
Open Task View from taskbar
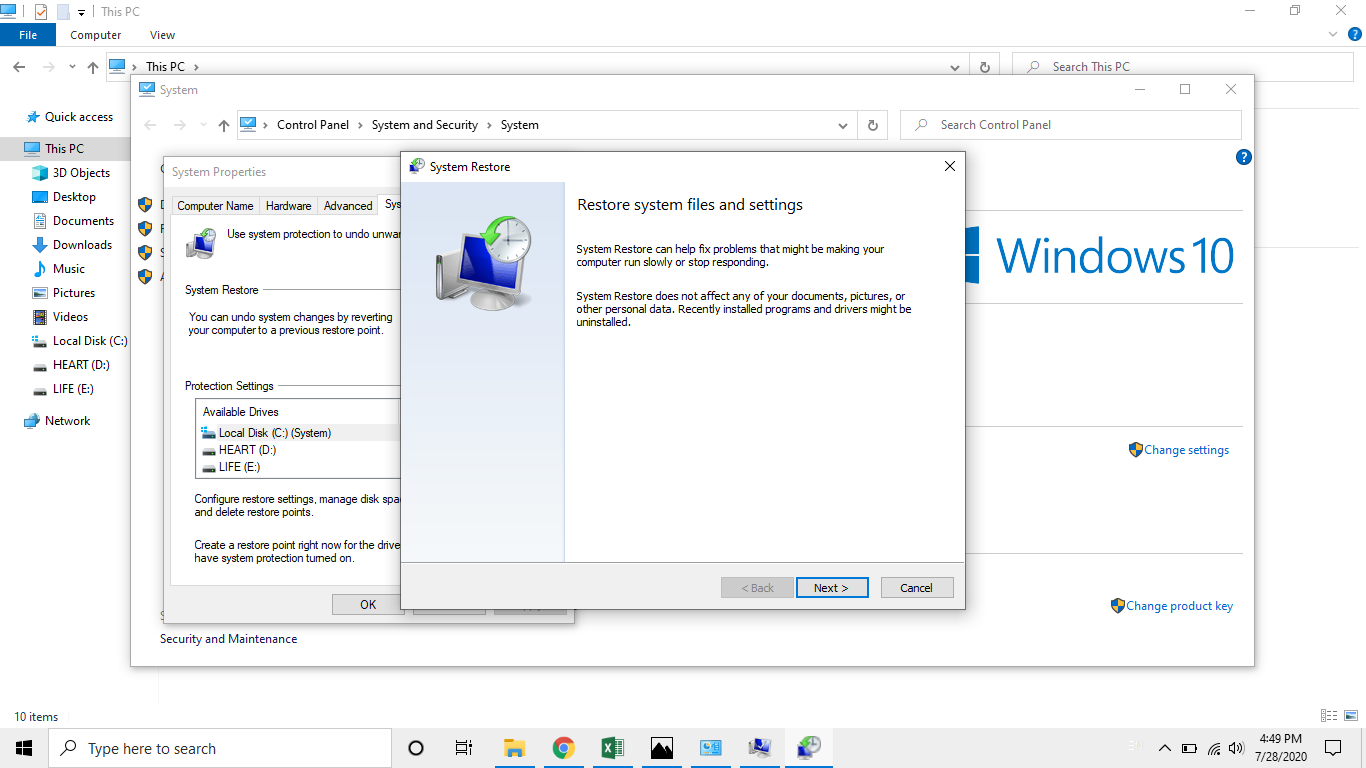[x=464, y=748]
